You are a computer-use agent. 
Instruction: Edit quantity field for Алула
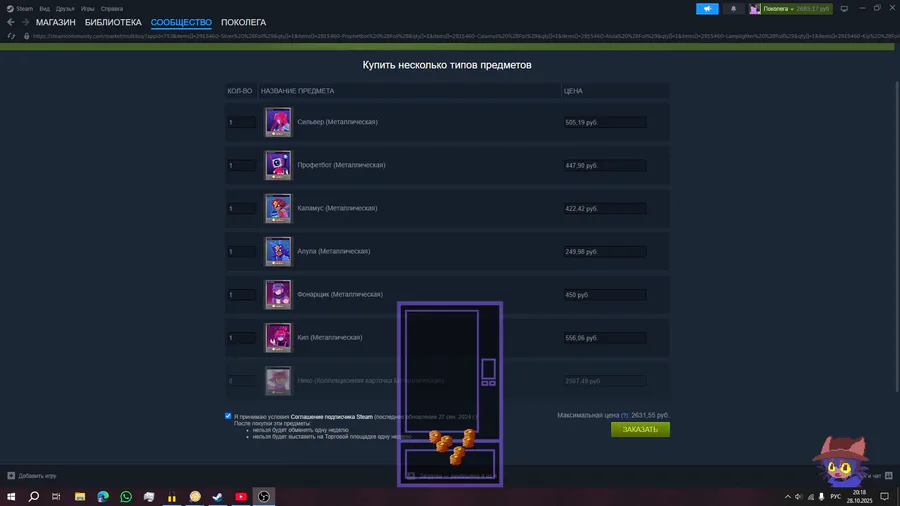click(241, 251)
